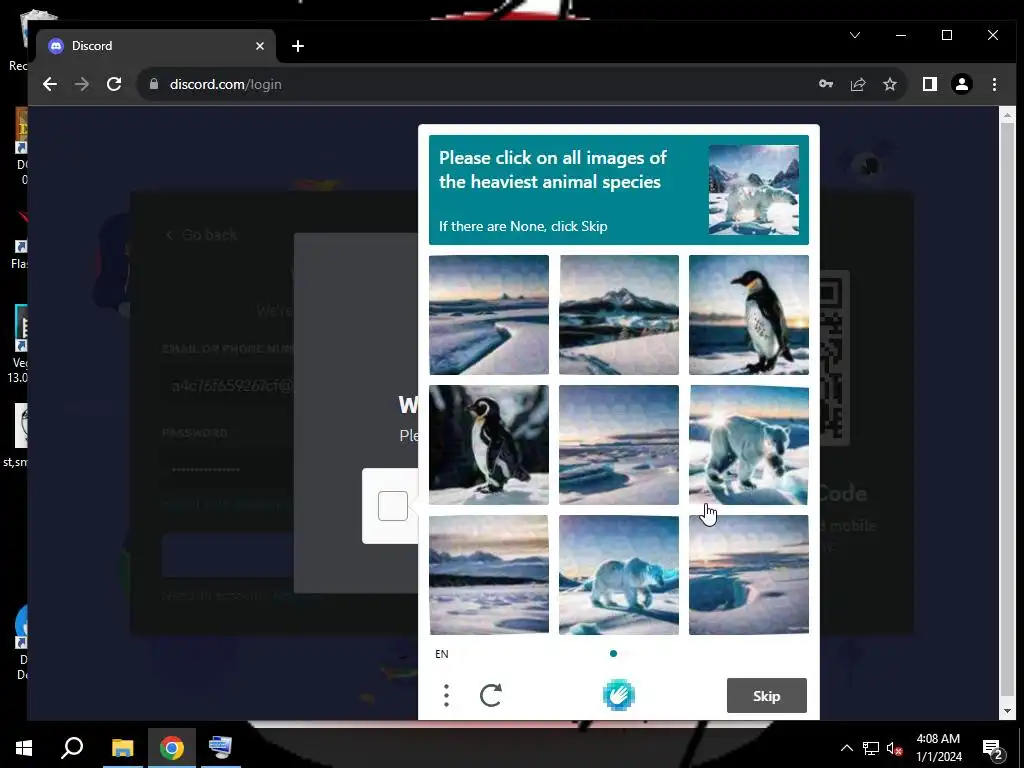Open the saved passwords key icon
This screenshot has height=768, width=1024.
(x=825, y=84)
